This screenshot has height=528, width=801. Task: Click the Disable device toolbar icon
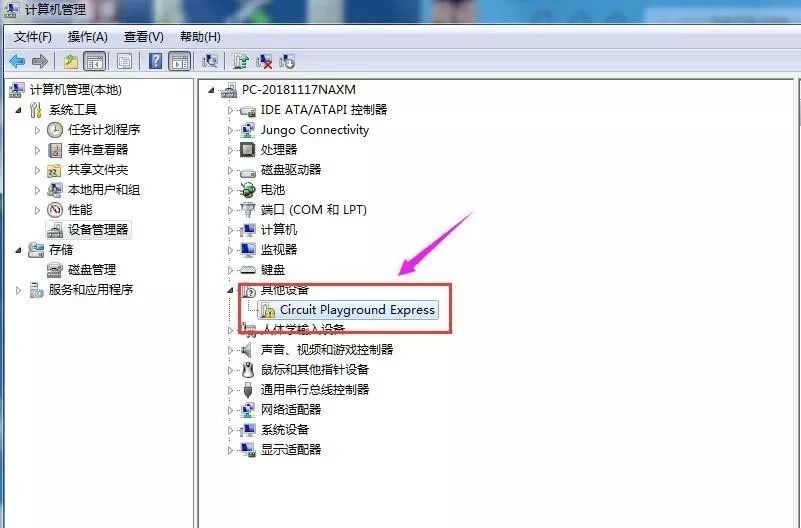point(287,62)
